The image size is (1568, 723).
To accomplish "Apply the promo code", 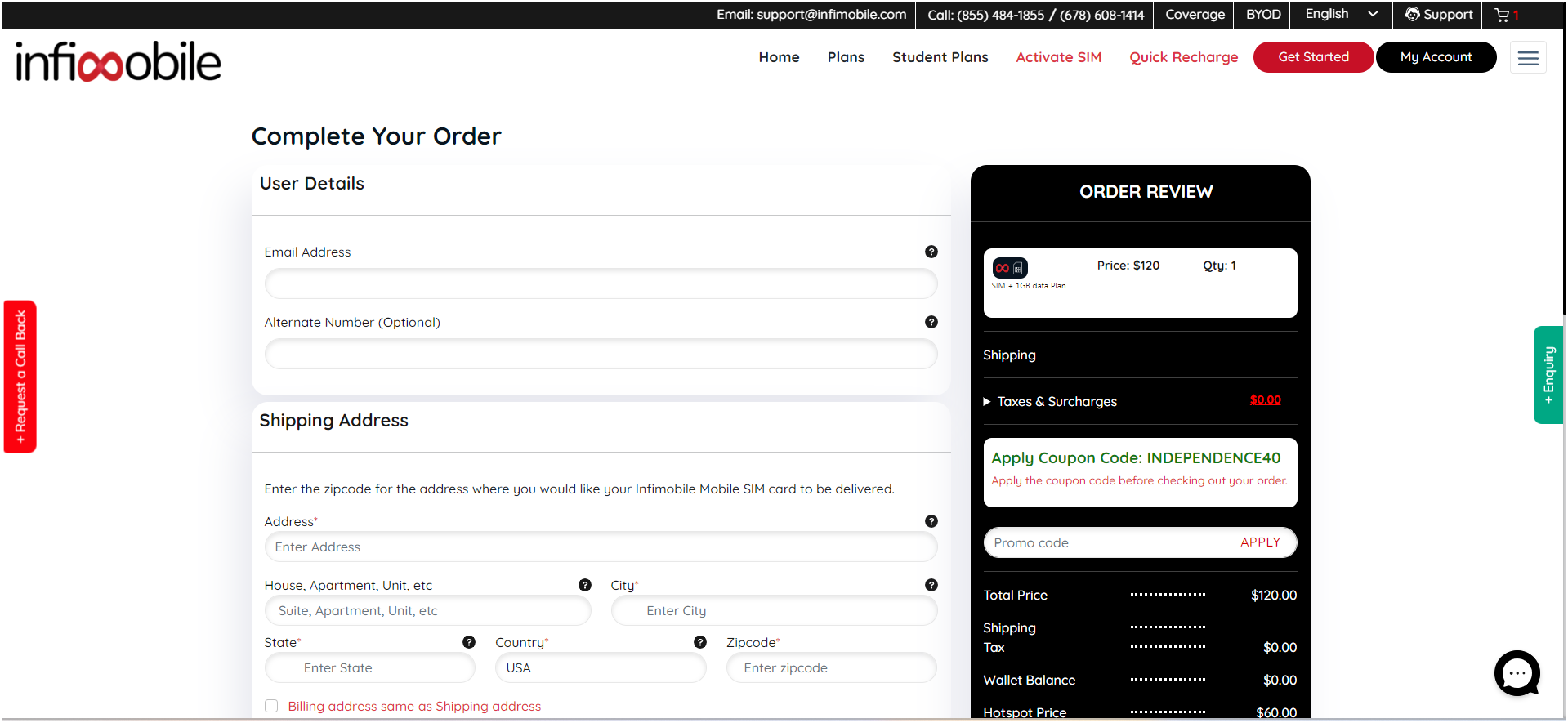I will (1260, 542).
